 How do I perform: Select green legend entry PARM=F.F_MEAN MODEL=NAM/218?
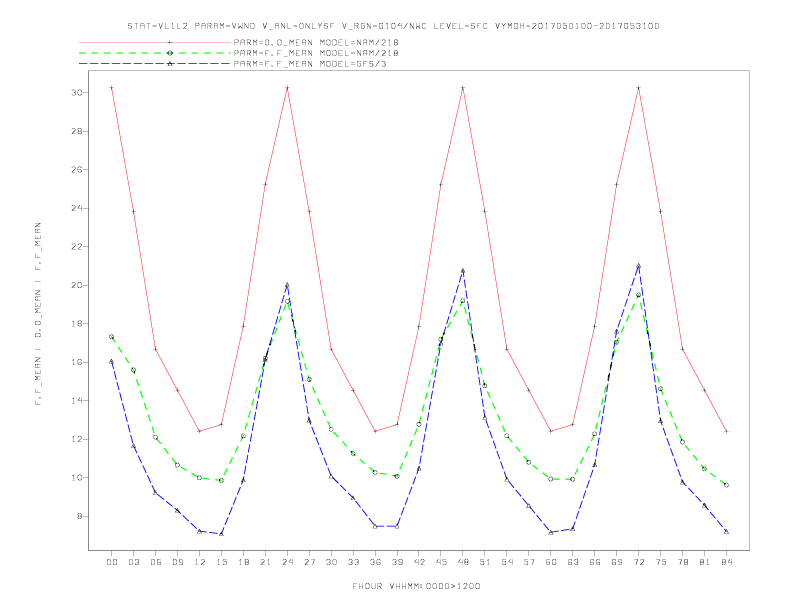[x=239, y=53]
